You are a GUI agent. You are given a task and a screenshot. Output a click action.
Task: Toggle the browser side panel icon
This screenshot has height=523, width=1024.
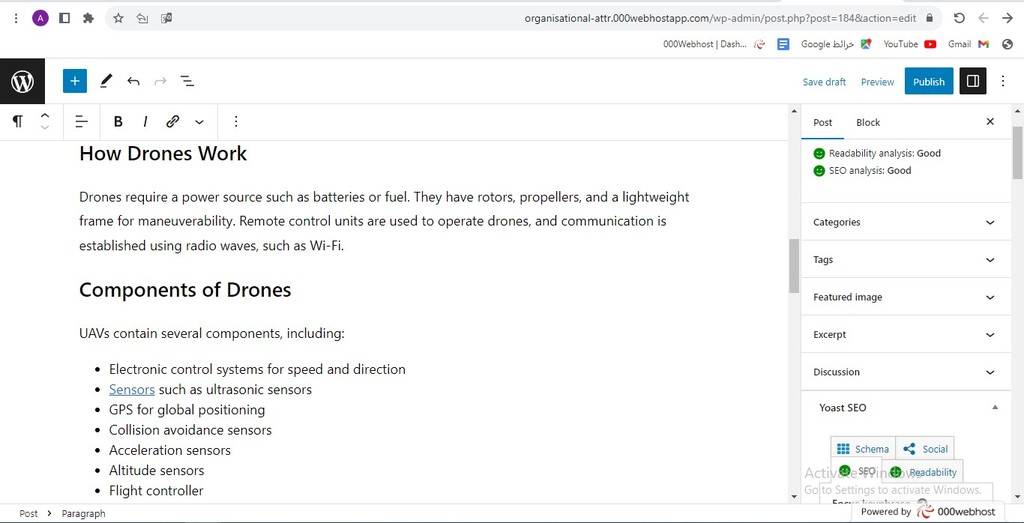(64, 18)
